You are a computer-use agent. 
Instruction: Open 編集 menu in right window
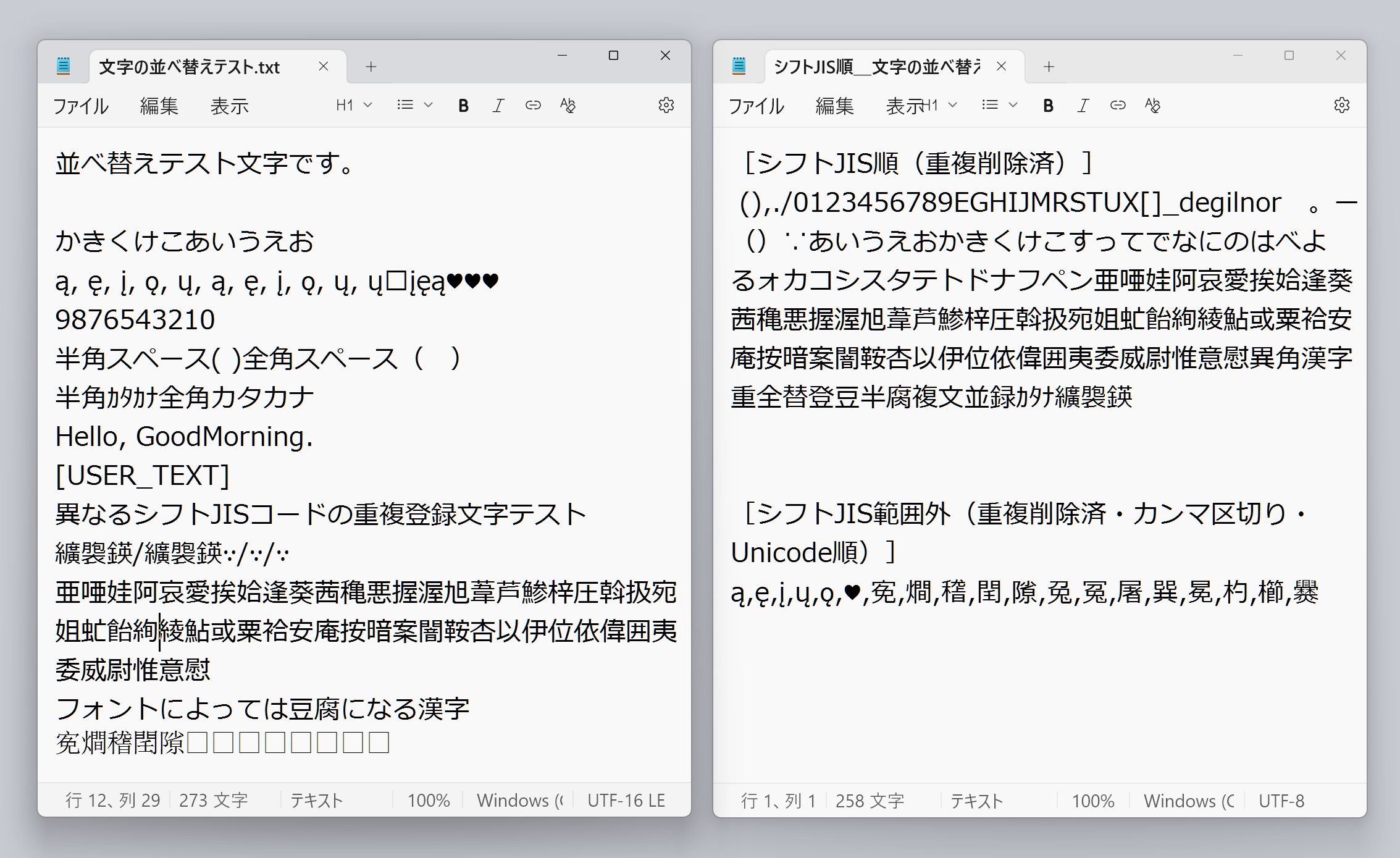point(834,106)
